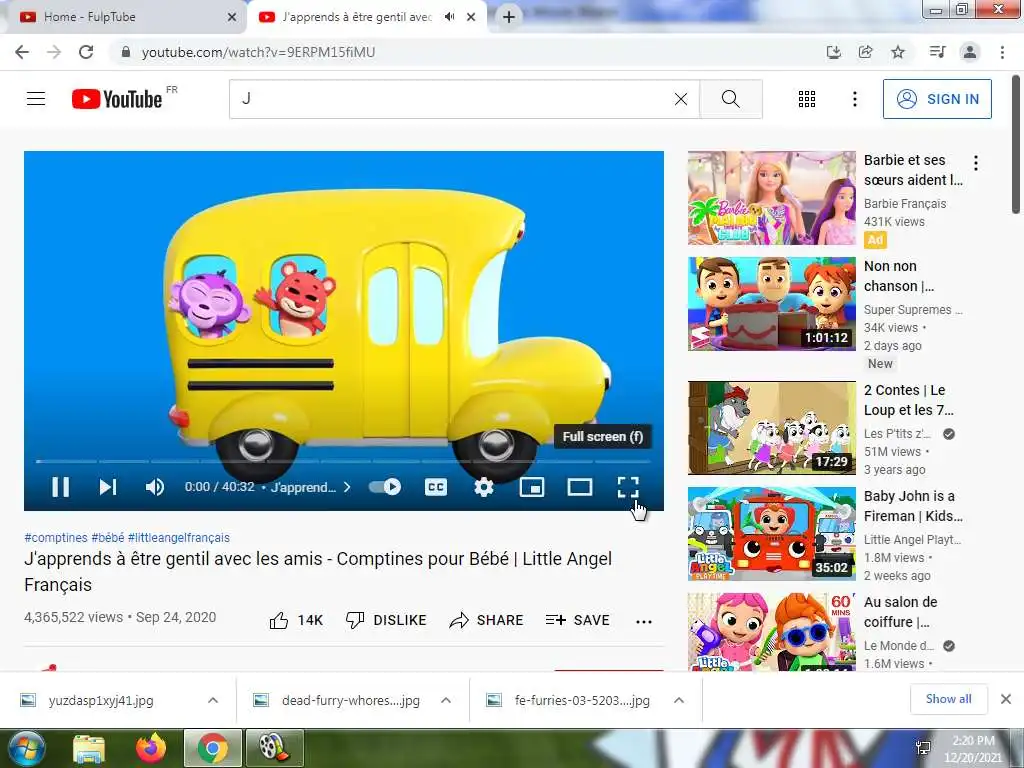The height and width of the screenshot is (768, 1024).
Task: Reload the page
Action: pos(86,52)
